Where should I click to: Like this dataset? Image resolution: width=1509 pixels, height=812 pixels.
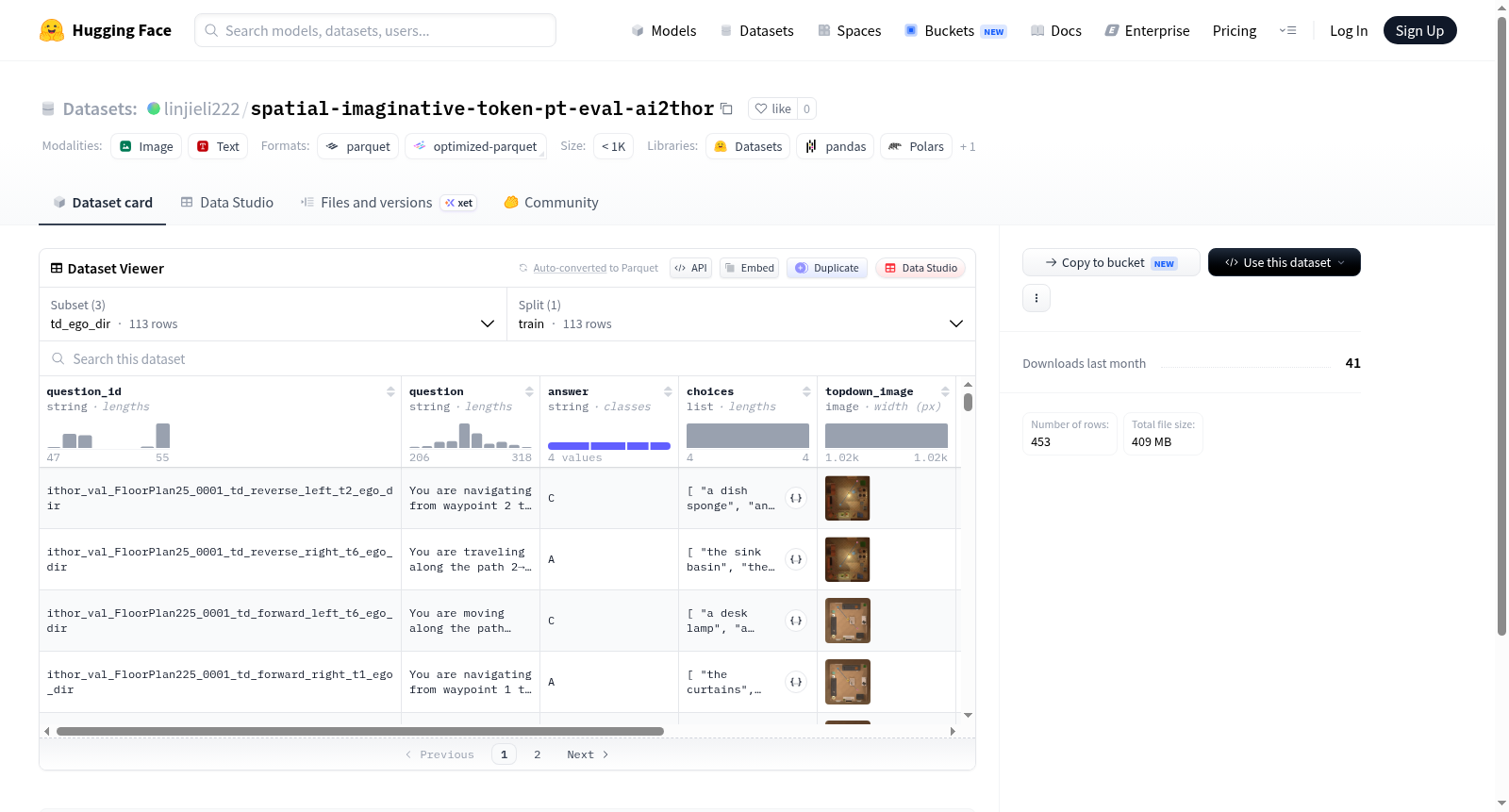coord(772,108)
